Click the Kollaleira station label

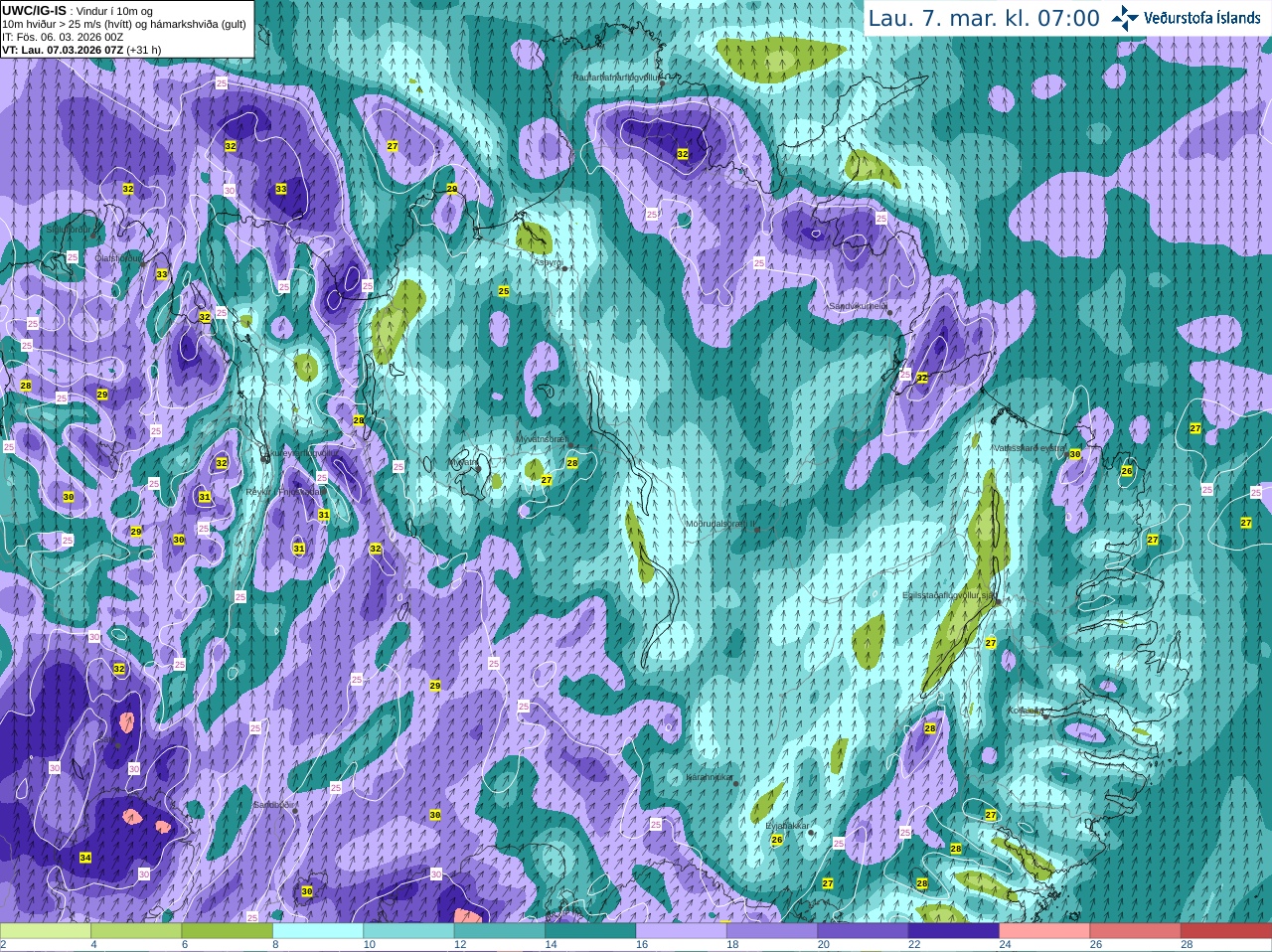coord(1026,711)
